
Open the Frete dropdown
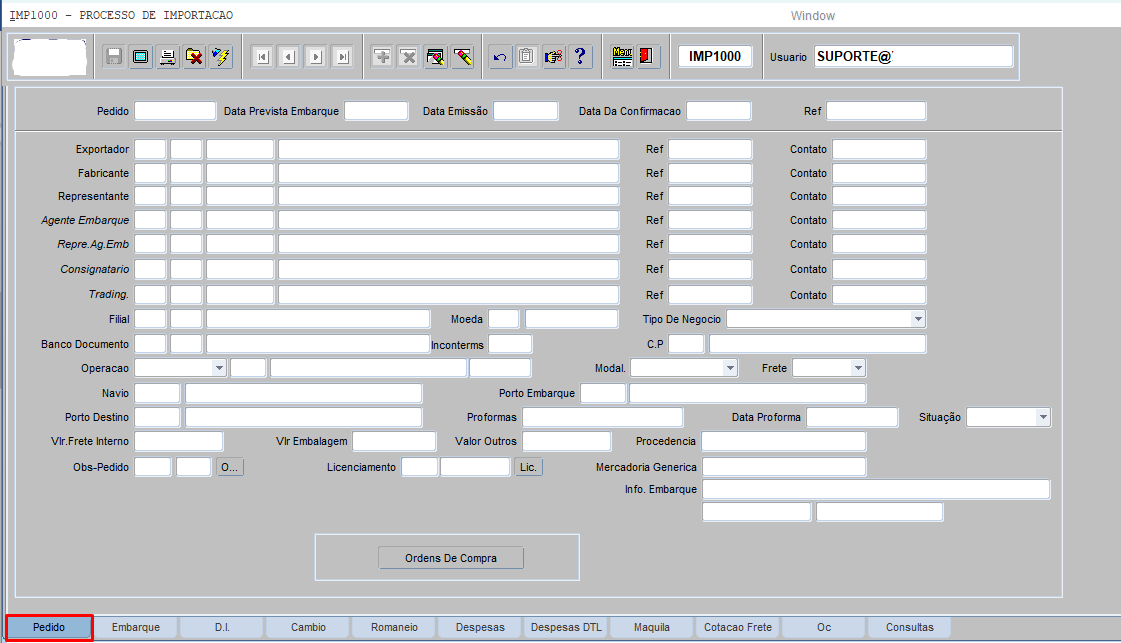[x=857, y=368]
